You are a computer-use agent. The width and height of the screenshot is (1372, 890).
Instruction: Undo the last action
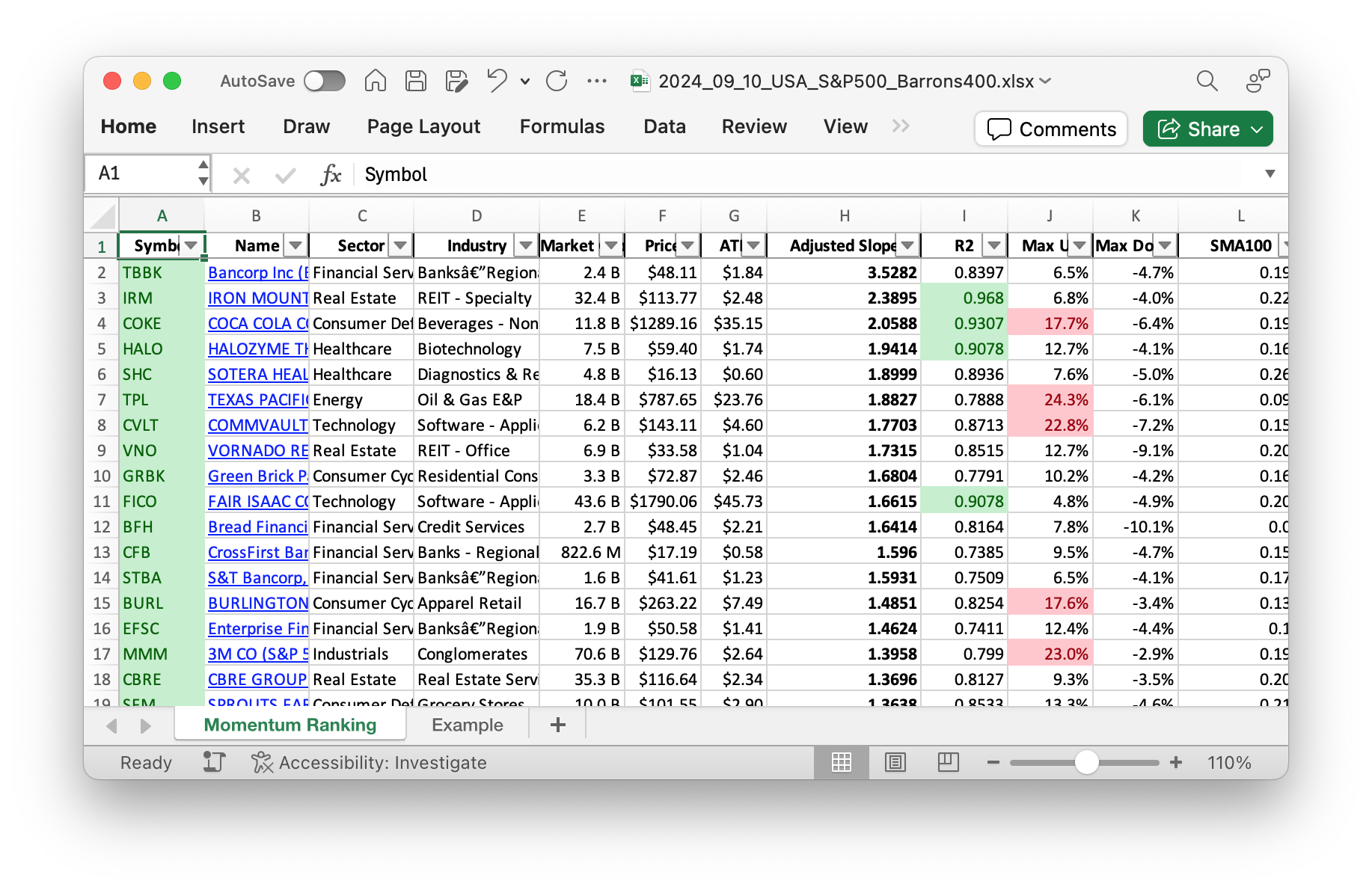pos(497,81)
